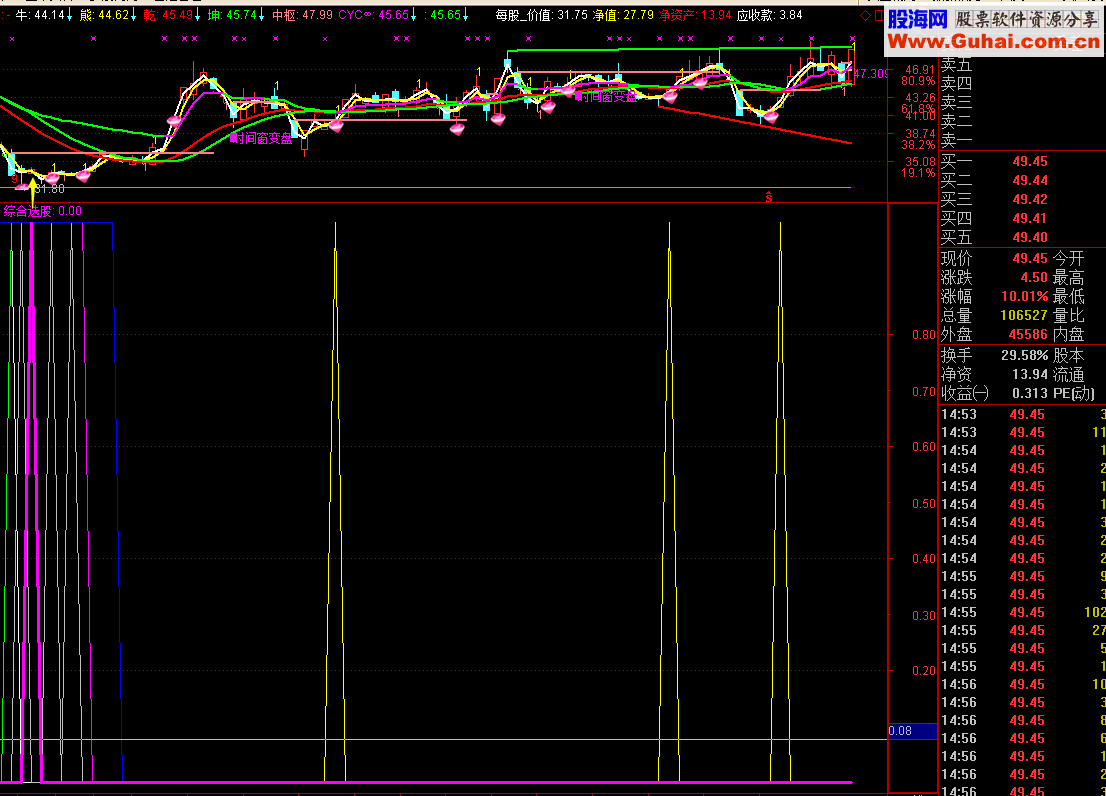The image size is (1106, 796).
Task: Click the 0.50 axis tick on indicator scale
Action: 923,503
